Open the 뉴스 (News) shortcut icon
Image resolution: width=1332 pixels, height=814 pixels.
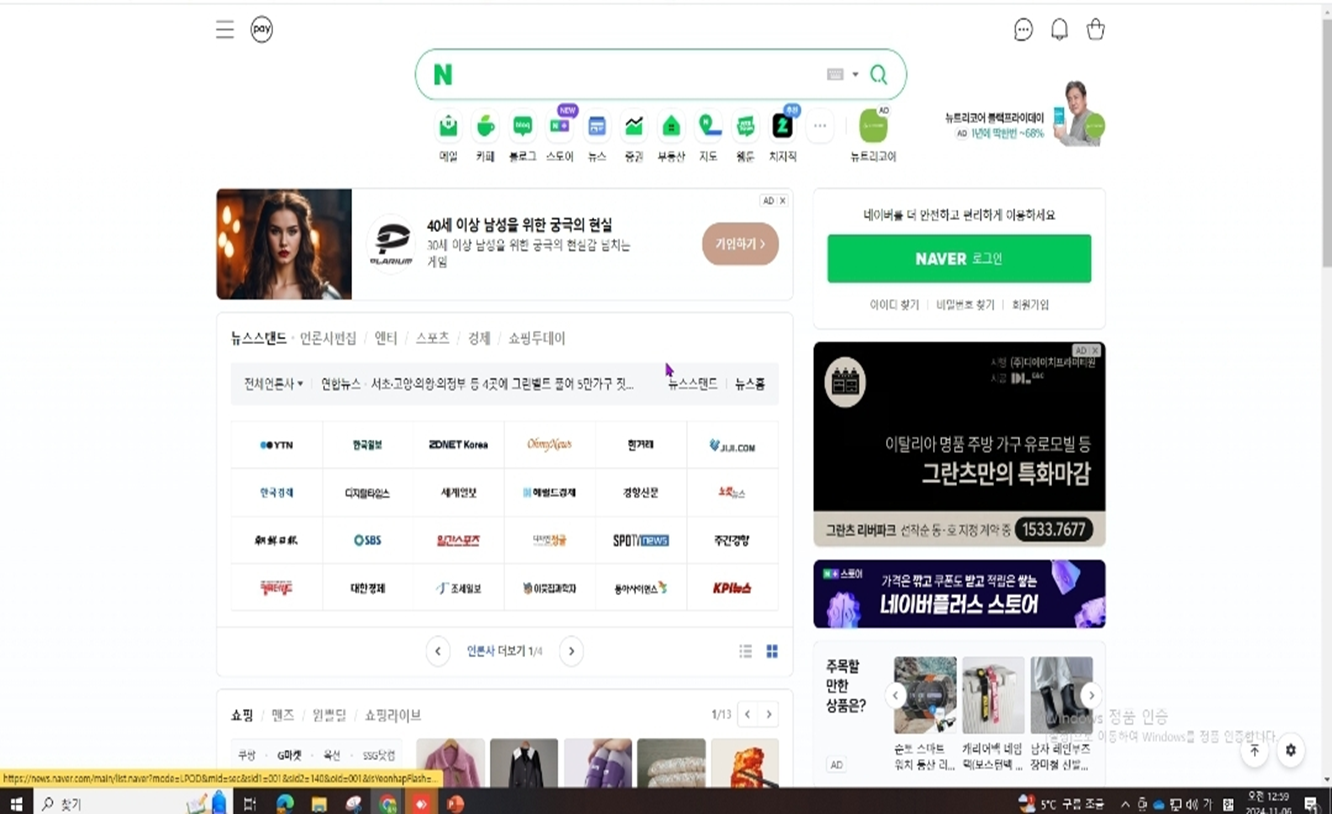pos(597,126)
